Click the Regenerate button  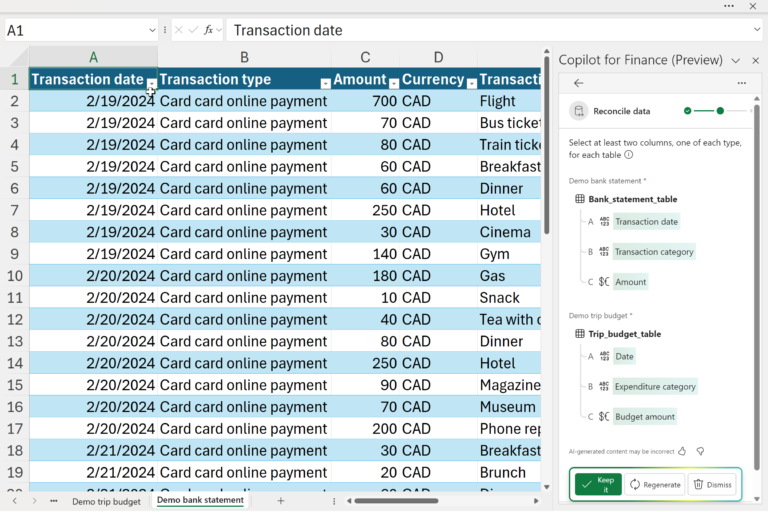point(655,484)
